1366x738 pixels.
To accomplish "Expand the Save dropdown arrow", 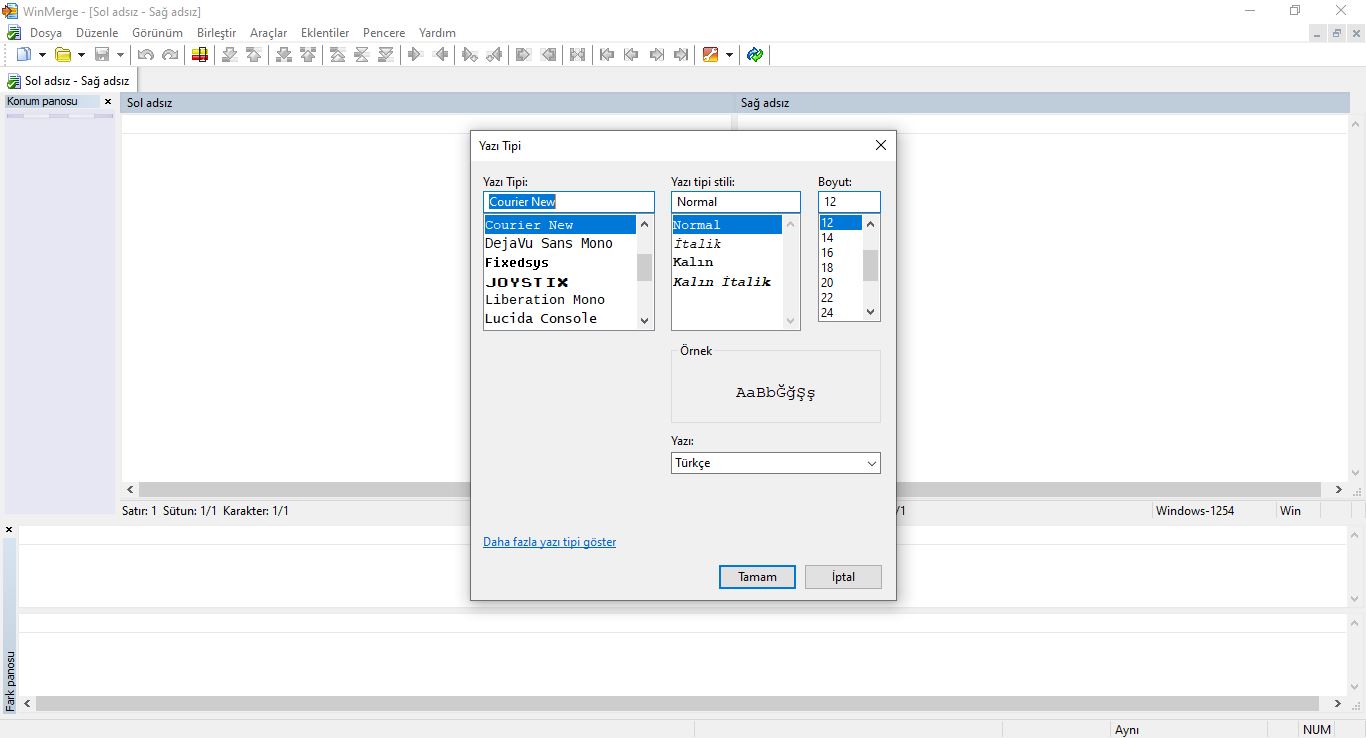I will coord(120,55).
